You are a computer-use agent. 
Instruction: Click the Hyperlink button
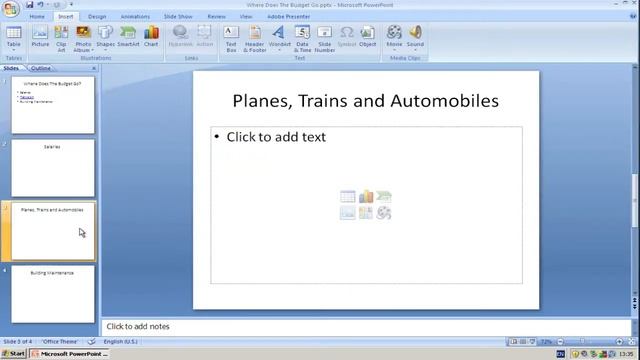coord(180,37)
